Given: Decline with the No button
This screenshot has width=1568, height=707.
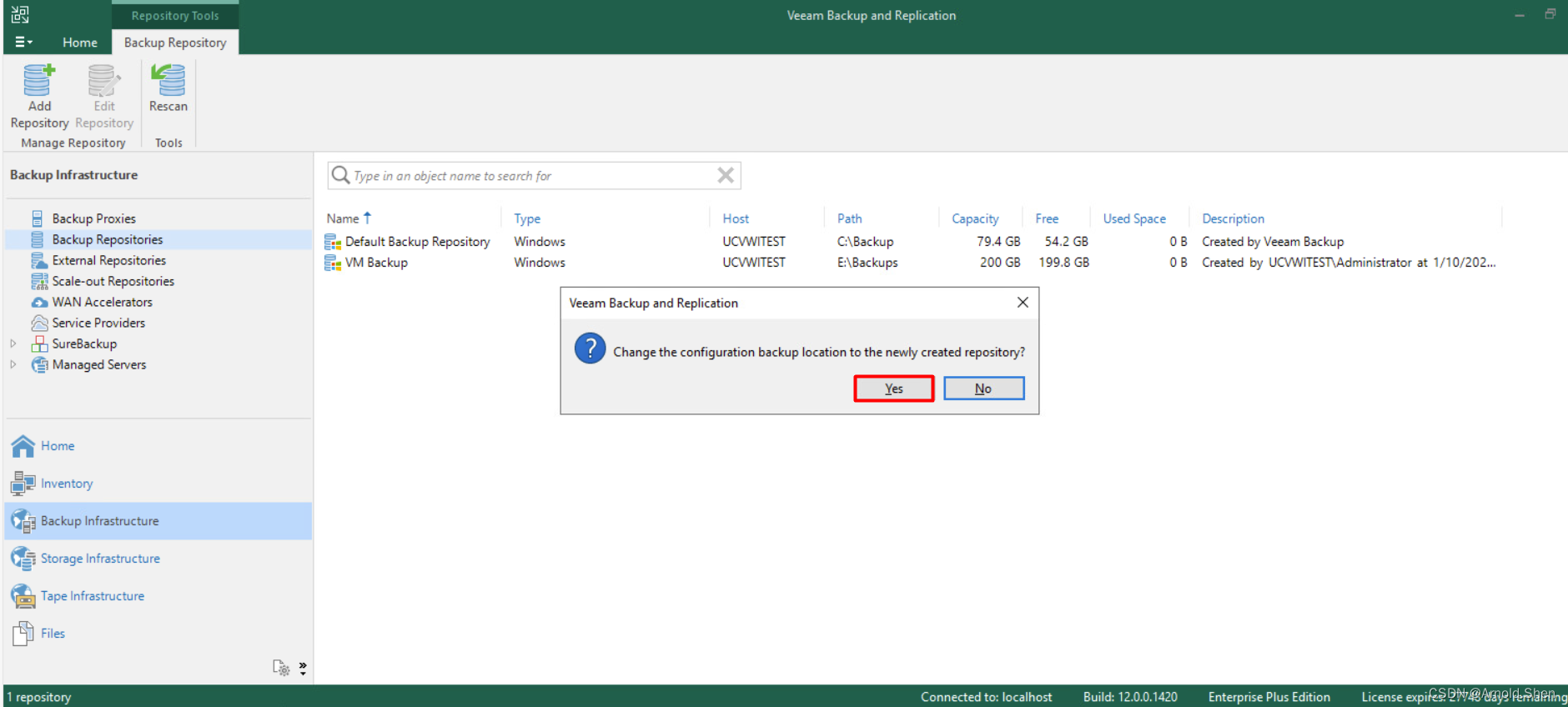Looking at the screenshot, I should tap(983, 389).
